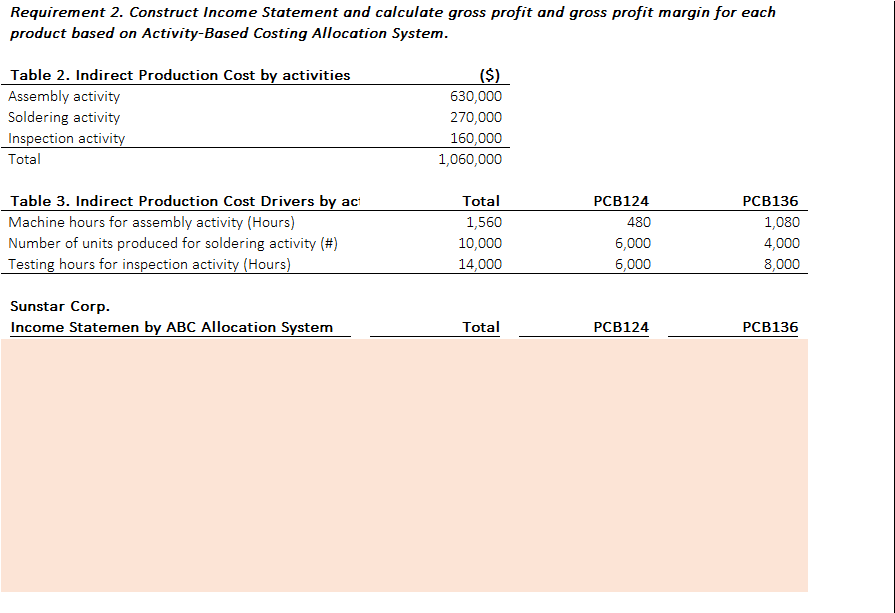Click the assembly machine hours 480 for PCB124

tap(638, 222)
